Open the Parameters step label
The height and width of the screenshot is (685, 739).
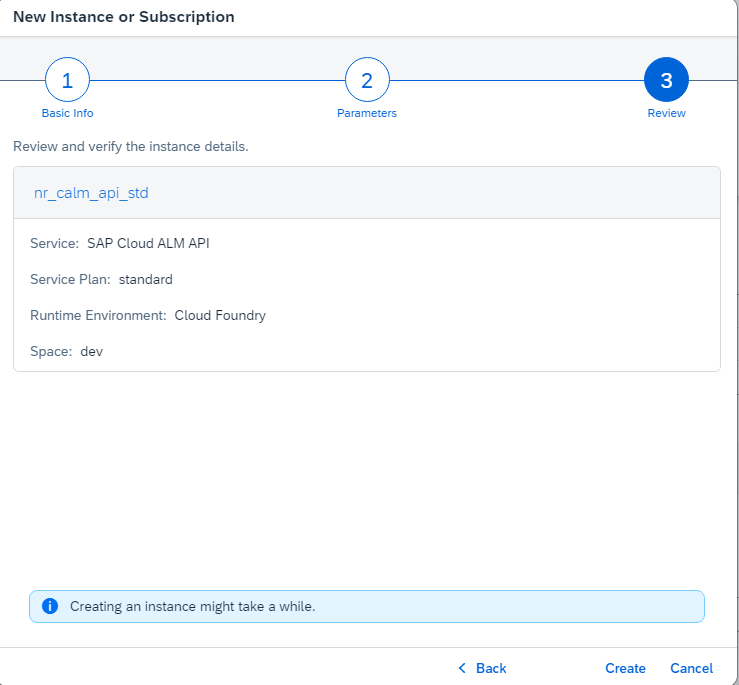pyautogui.click(x=367, y=113)
